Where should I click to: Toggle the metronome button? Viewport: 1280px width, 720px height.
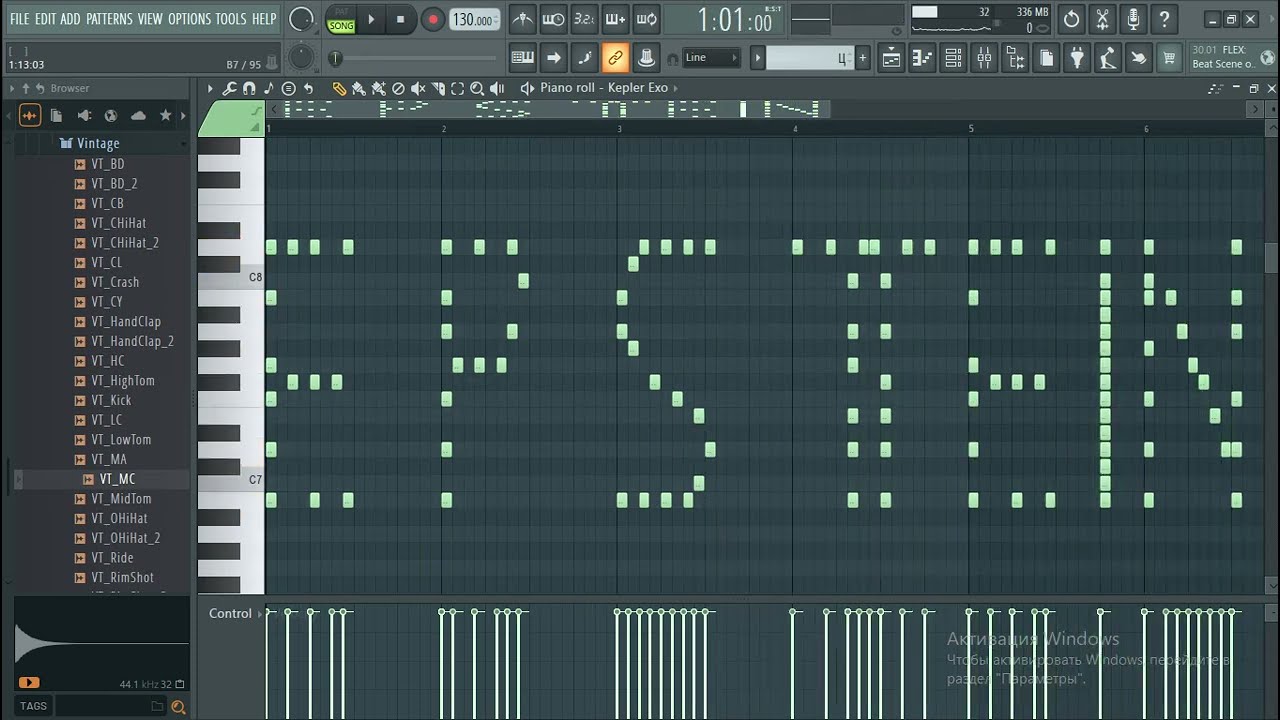click(522, 19)
